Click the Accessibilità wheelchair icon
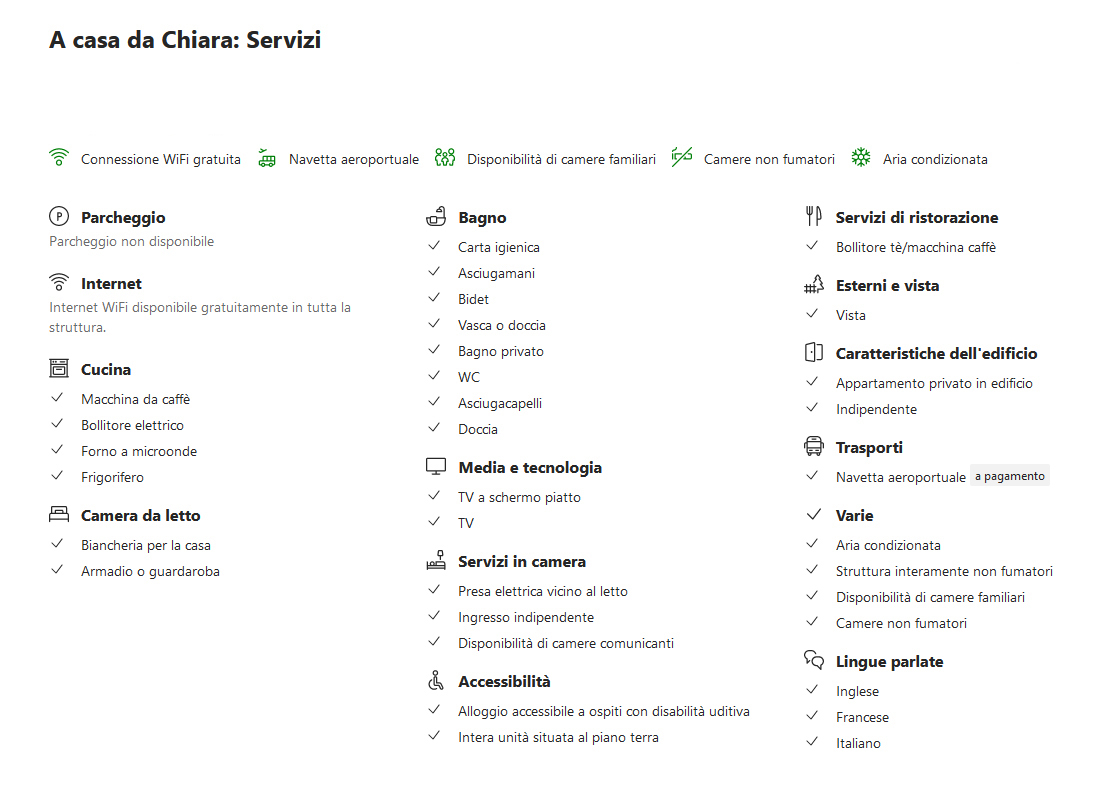 [x=436, y=680]
